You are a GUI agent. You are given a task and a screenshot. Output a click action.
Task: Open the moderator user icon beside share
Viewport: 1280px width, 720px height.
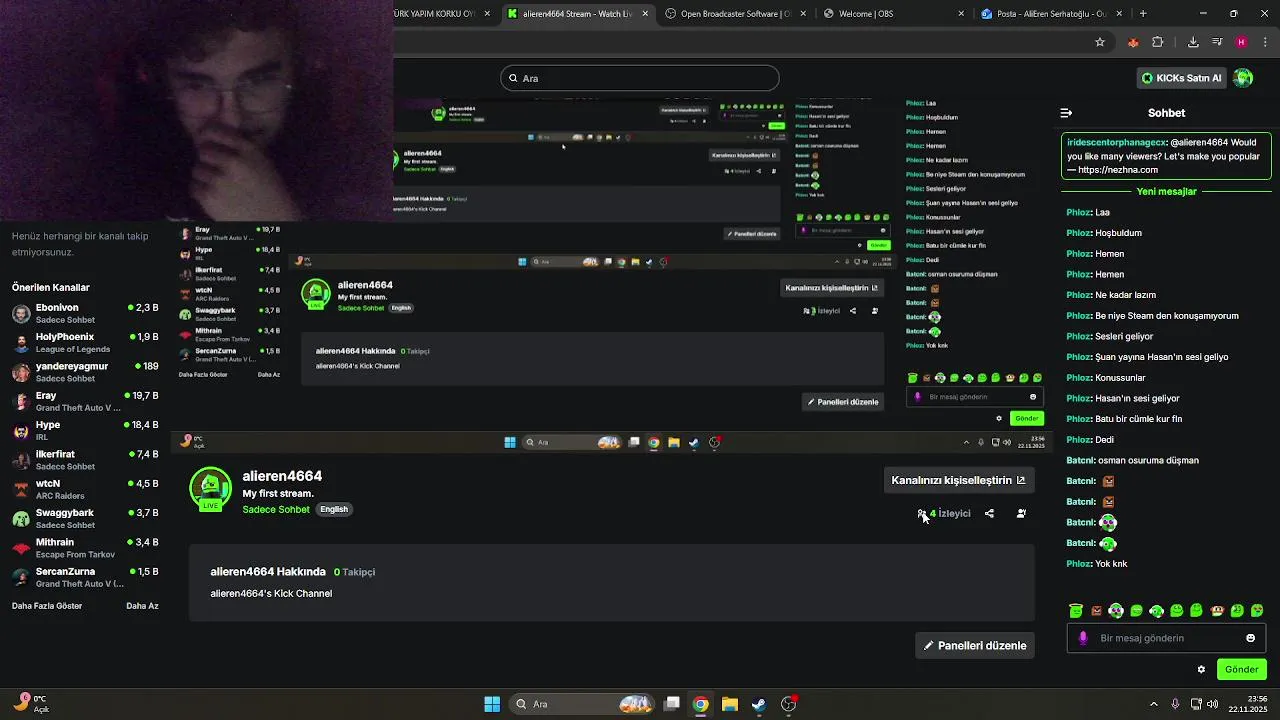(1021, 513)
